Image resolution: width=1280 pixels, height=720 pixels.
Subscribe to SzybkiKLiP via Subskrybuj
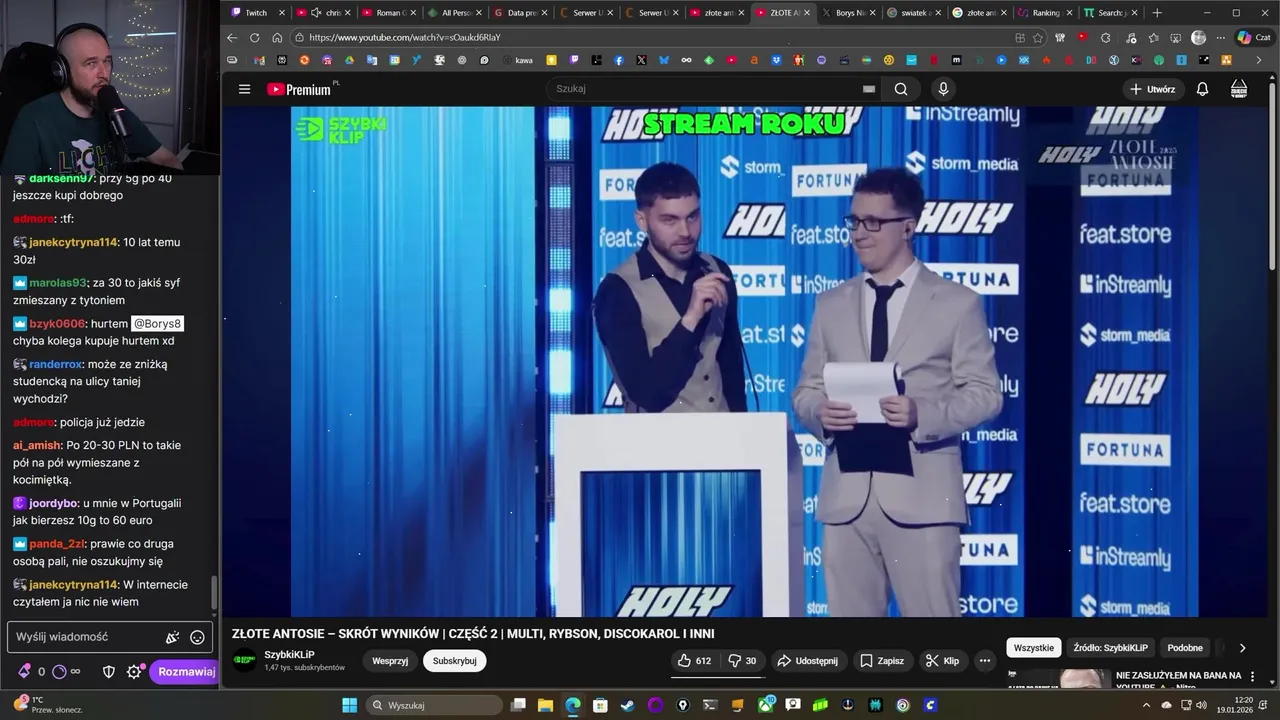[x=454, y=661]
